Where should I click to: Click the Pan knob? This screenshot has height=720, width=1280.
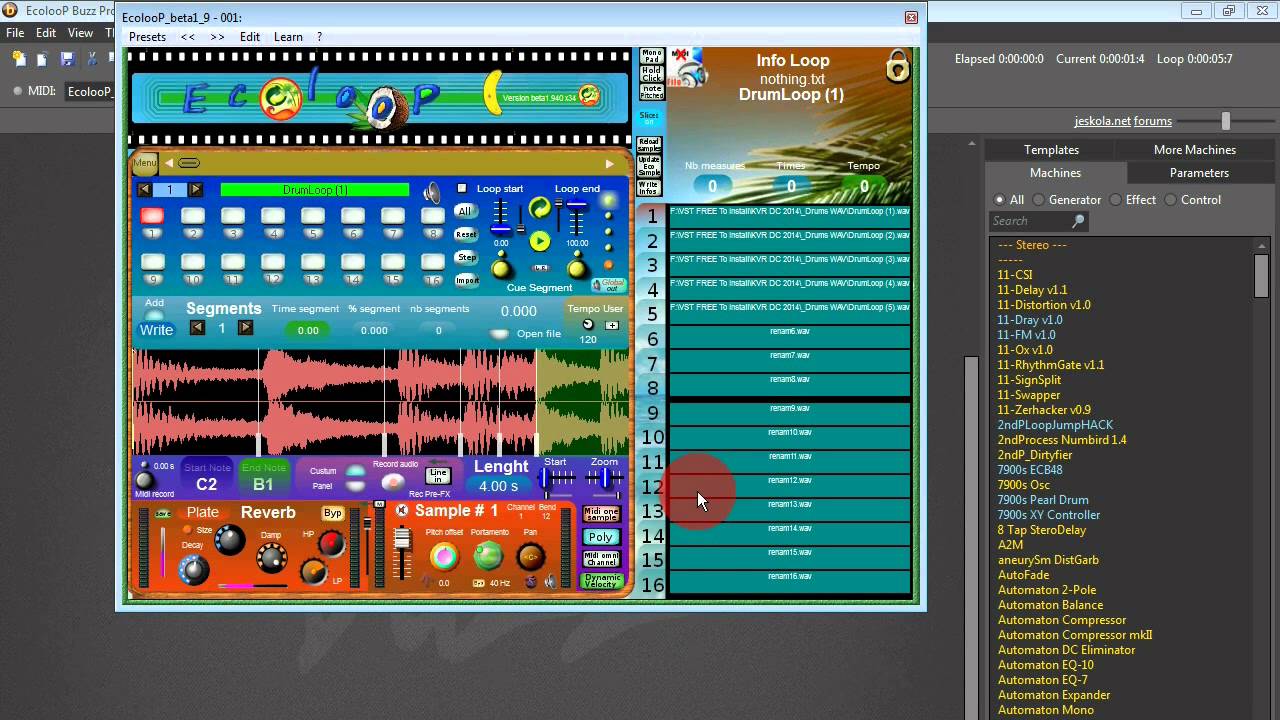pyautogui.click(x=531, y=557)
